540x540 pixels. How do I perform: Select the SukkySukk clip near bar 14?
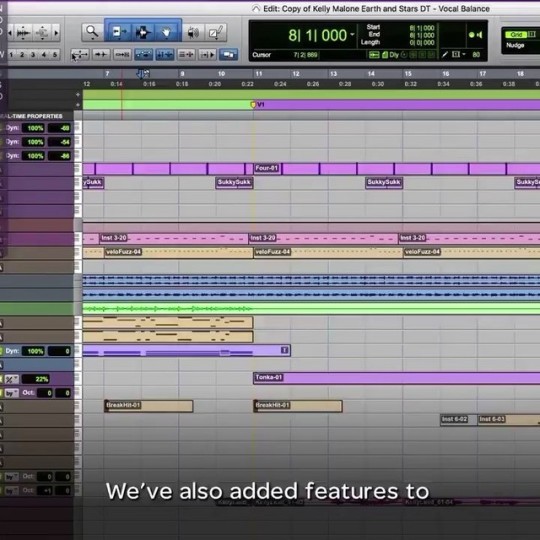(x=384, y=183)
